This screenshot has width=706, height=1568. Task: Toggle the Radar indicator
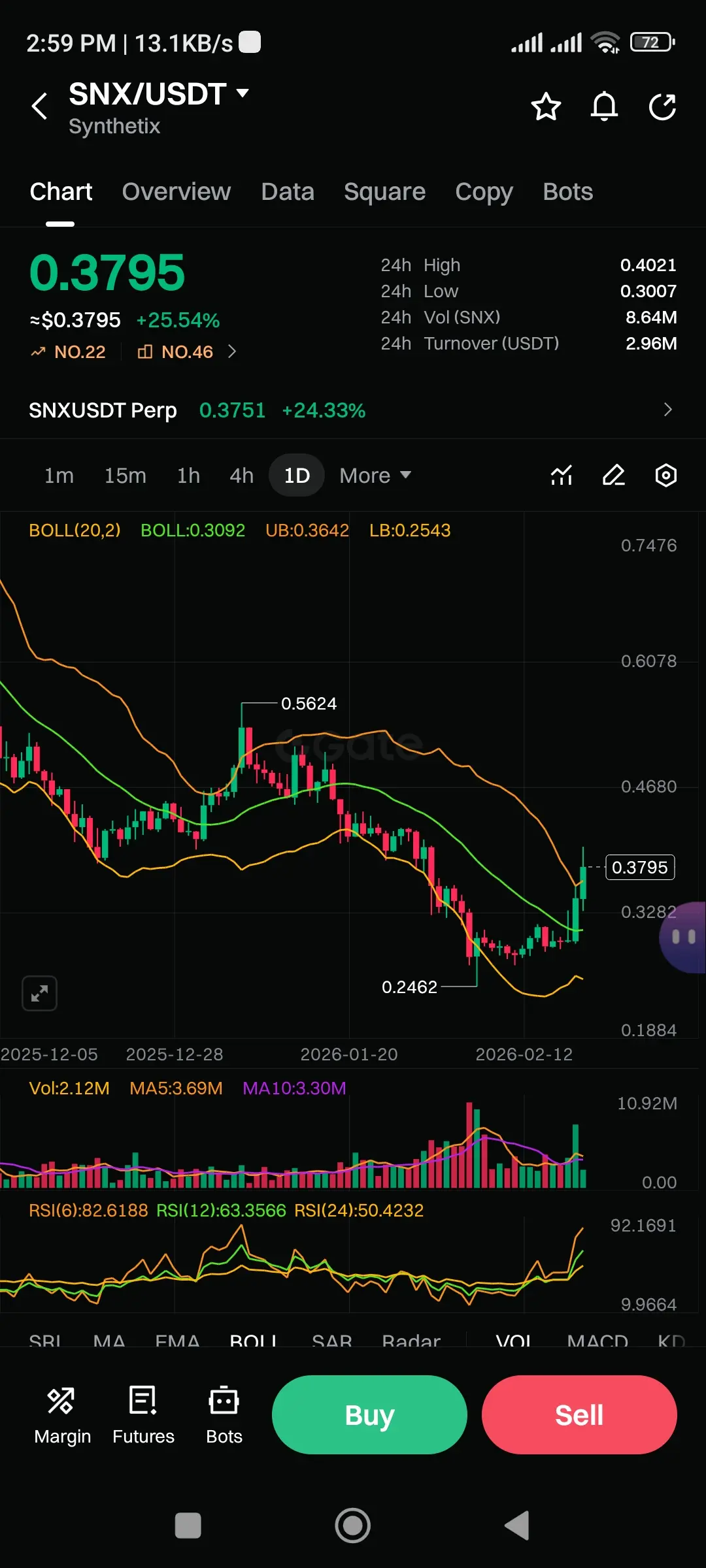click(x=411, y=1342)
